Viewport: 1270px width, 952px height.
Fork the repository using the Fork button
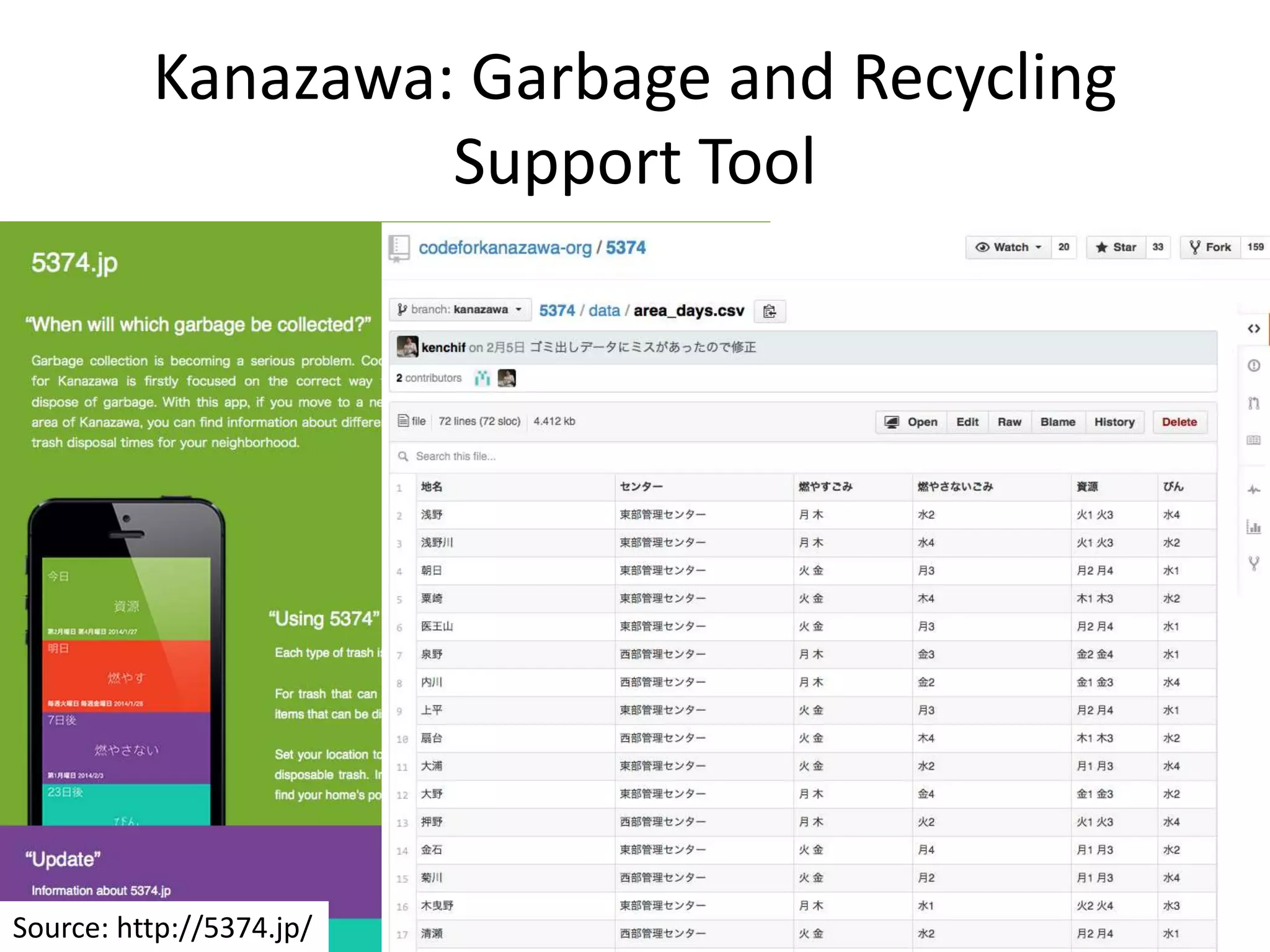point(1210,247)
